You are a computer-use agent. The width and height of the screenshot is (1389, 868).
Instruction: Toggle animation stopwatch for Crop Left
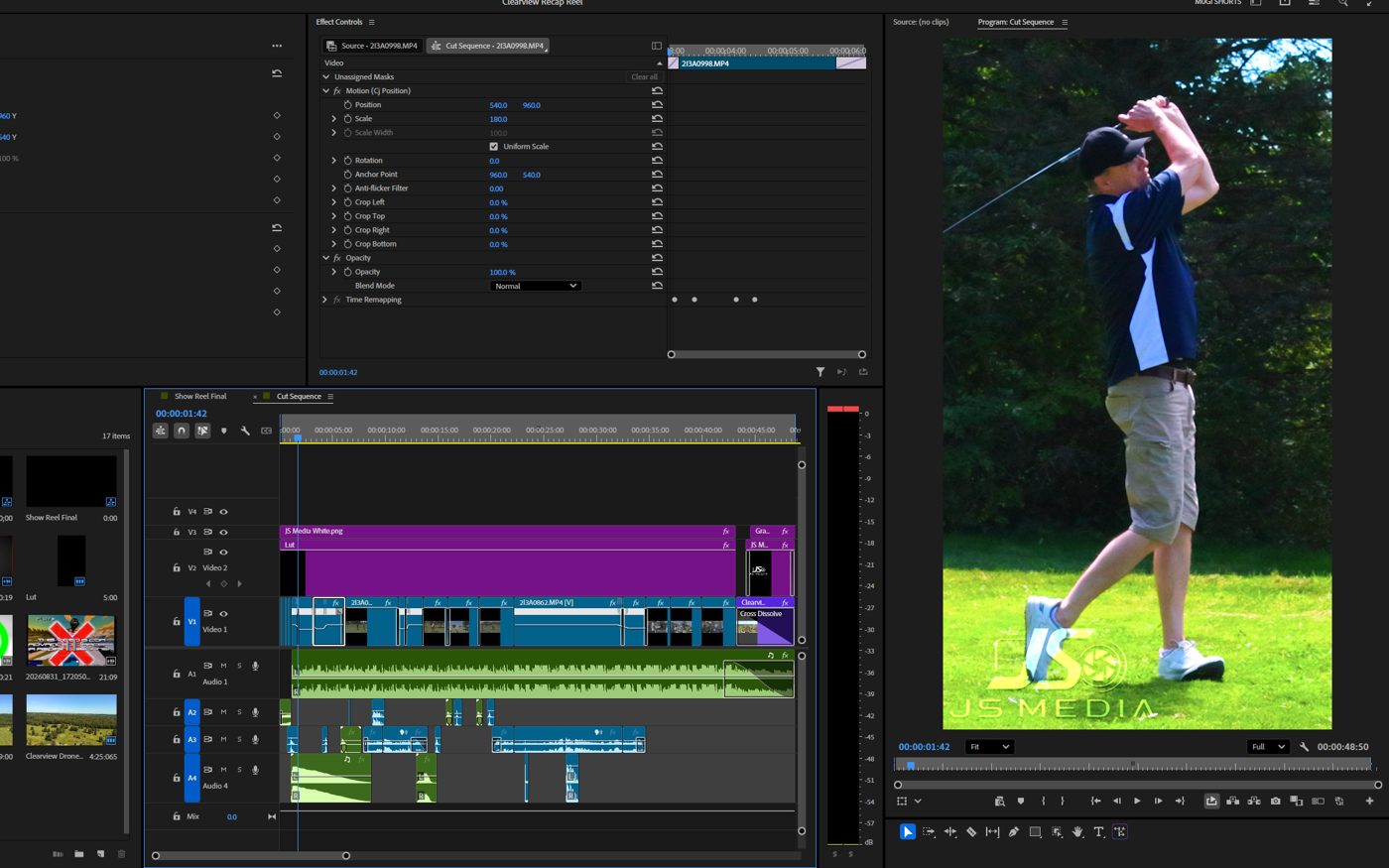(347, 201)
